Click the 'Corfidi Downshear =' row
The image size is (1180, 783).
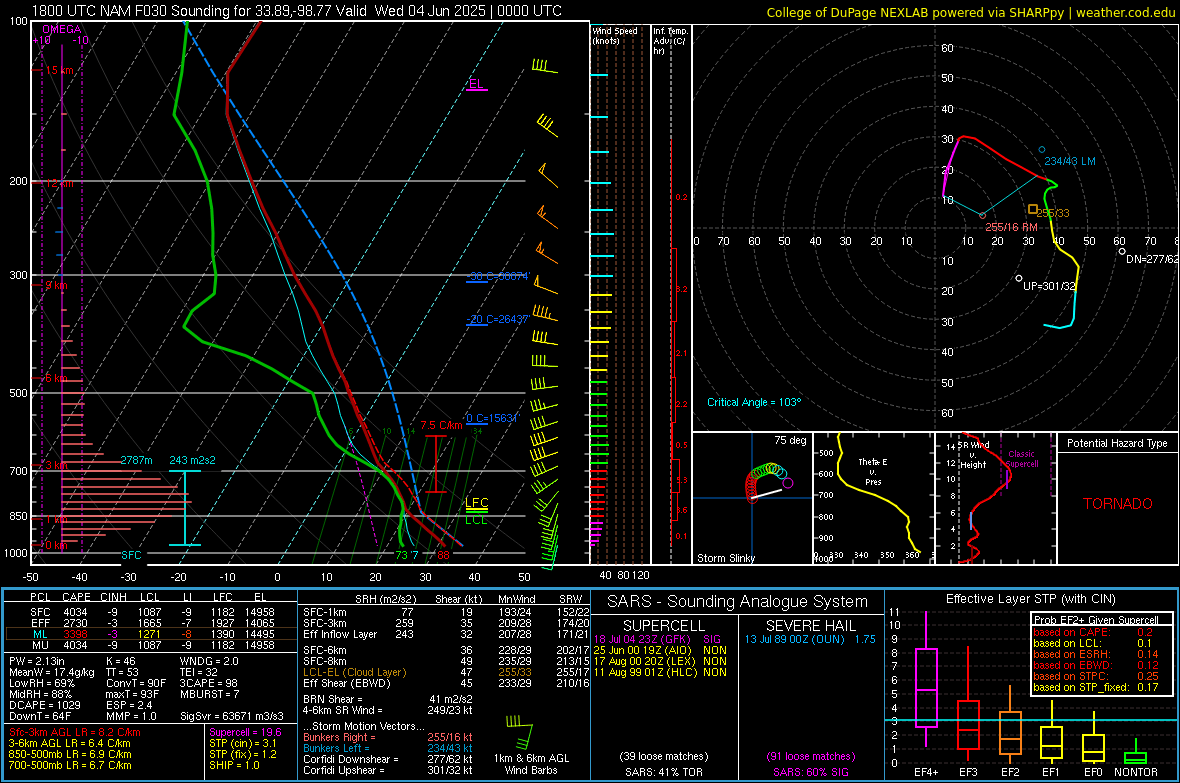tap(388, 759)
